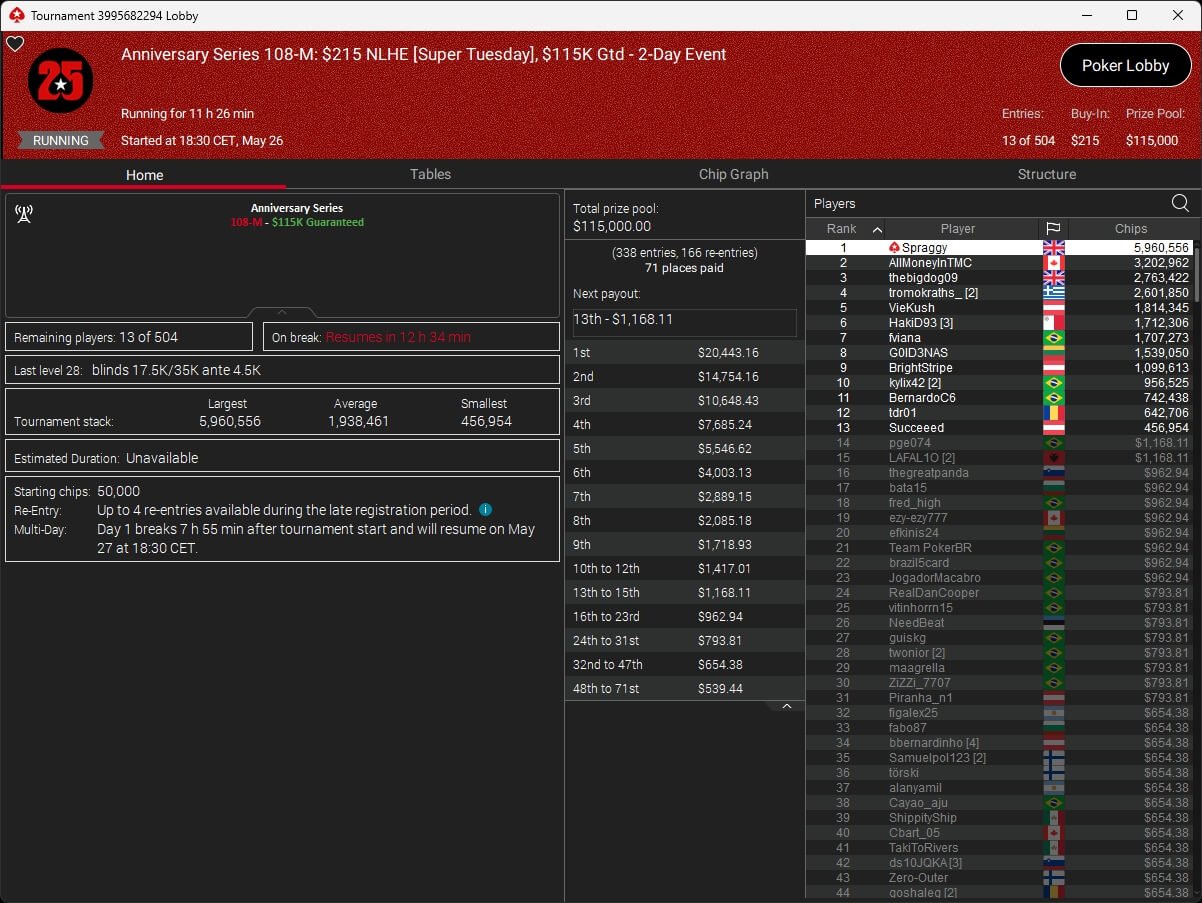Select player thebigdog09
This screenshot has height=903, width=1202.
pos(999,277)
